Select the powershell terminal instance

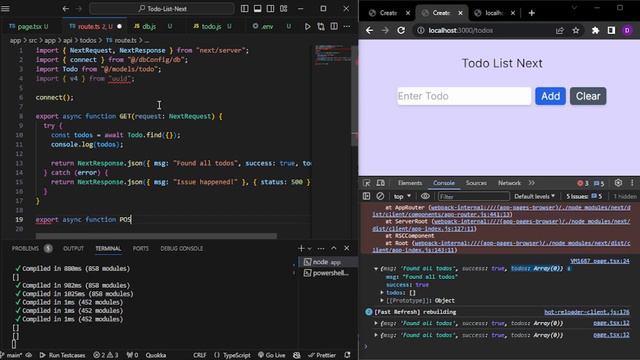tap(328, 273)
